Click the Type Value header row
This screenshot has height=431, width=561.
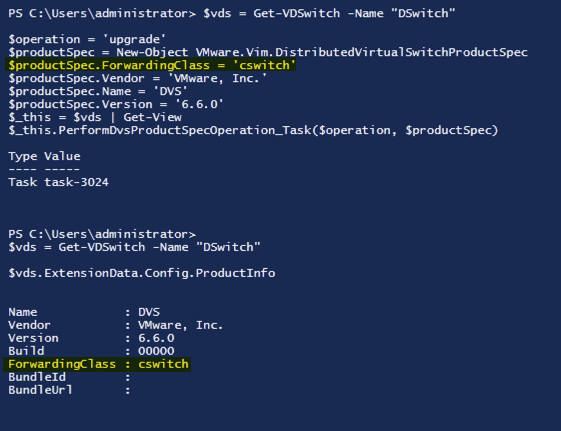(44, 156)
